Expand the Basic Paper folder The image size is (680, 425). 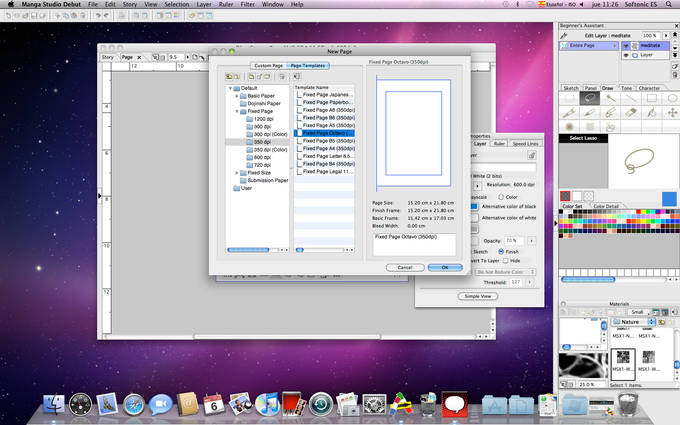click(x=237, y=96)
